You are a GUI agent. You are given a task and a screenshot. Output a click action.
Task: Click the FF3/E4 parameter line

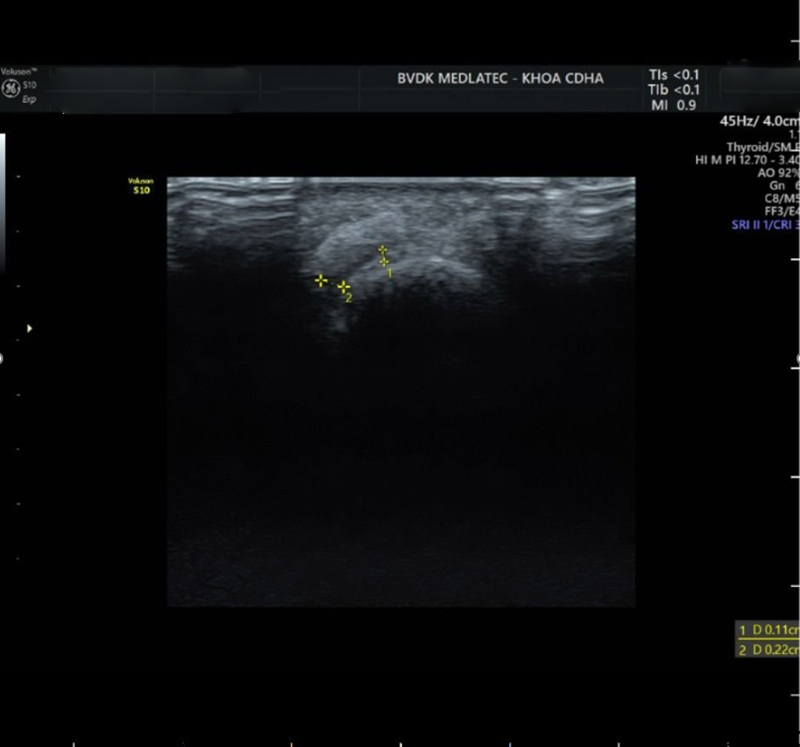pyautogui.click(x=778, y=212)
